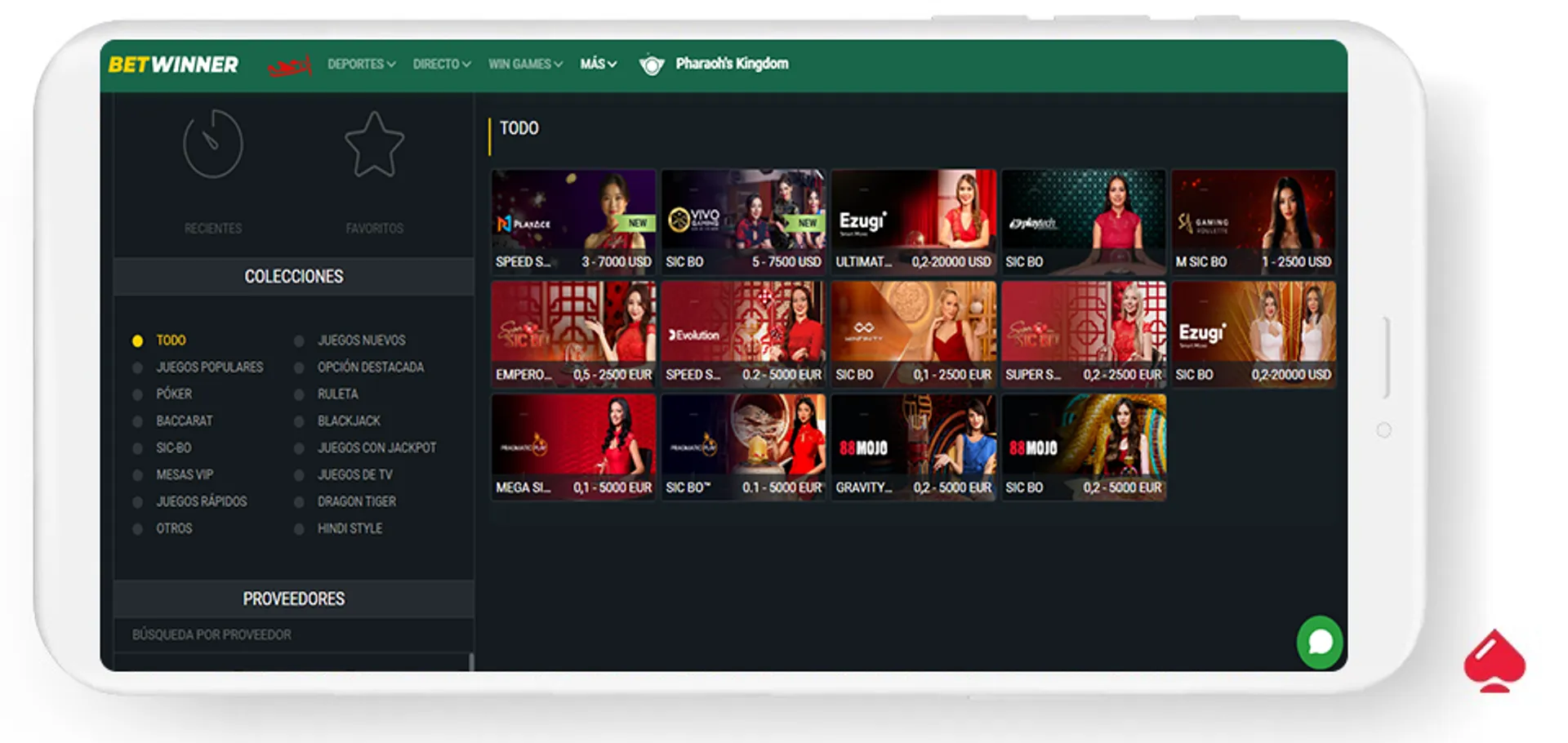Screen dimensions: 1568x743
Task: Click the Colecciones section header
Action: (x=294, y=277)
